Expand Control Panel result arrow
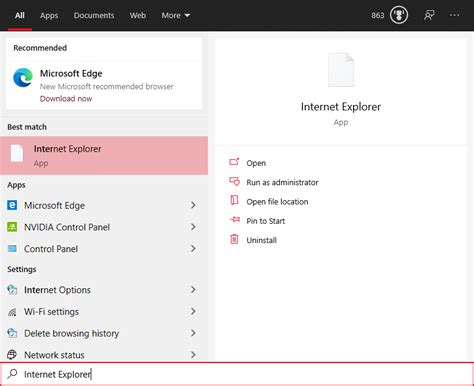 click(193, 249)
